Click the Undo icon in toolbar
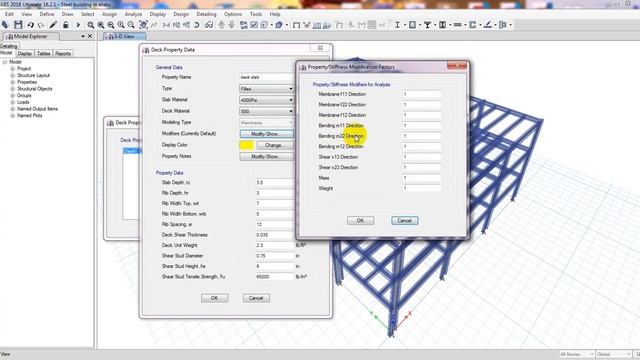 point(31,25)
